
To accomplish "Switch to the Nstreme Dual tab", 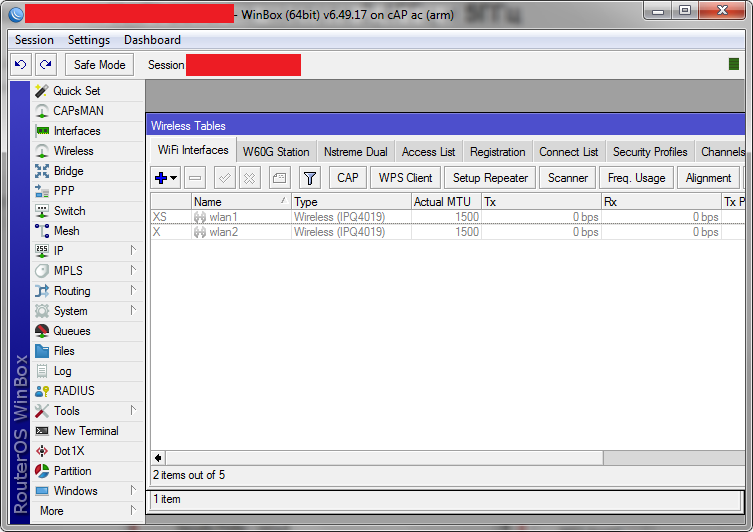I will coord(356,152).
